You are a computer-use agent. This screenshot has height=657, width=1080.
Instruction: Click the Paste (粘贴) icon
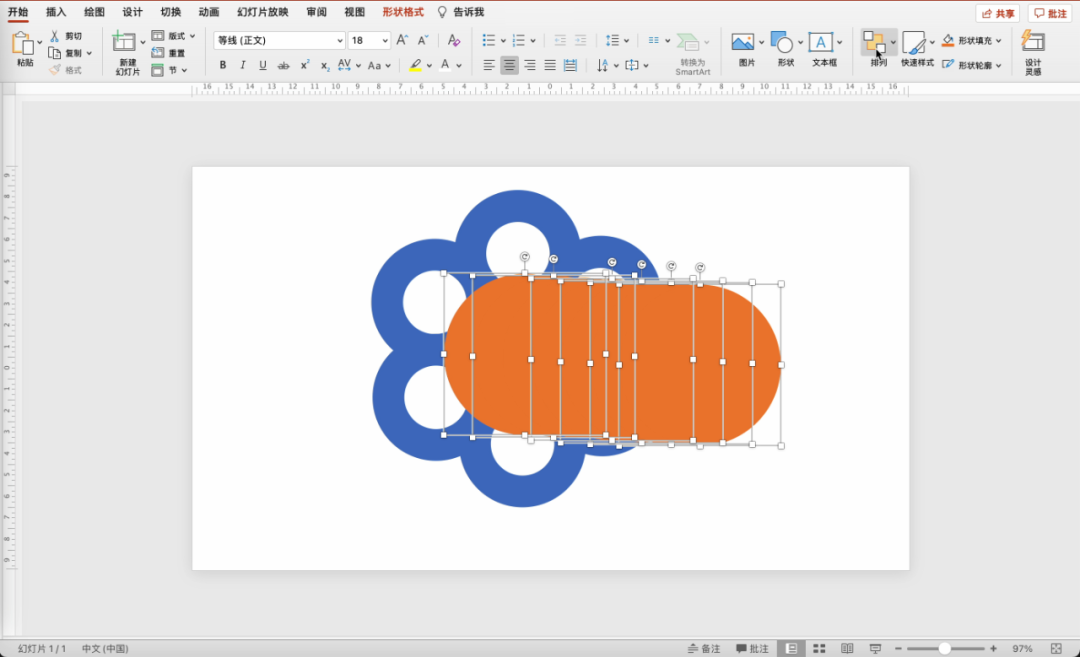[x=23, y=43]
